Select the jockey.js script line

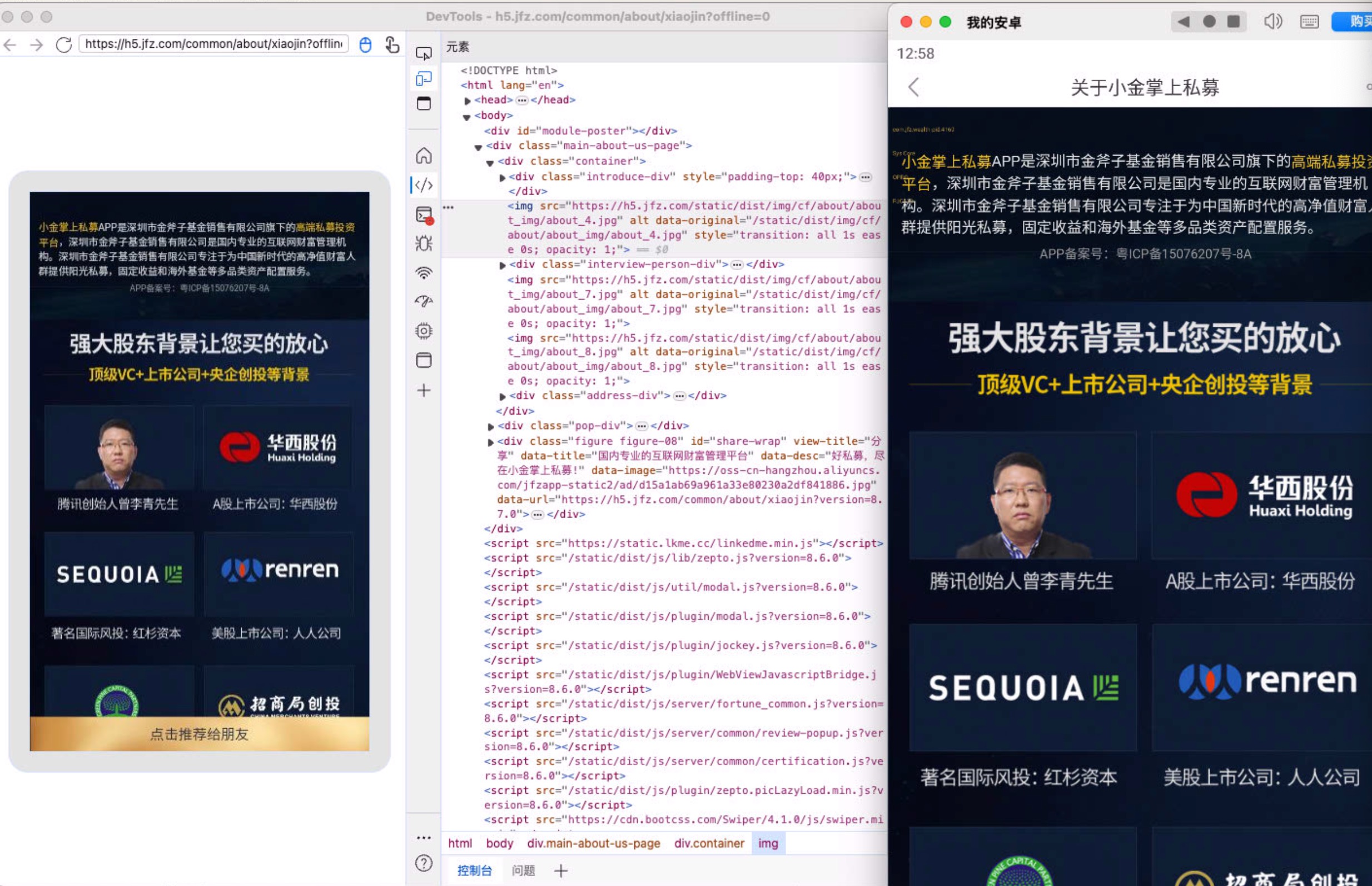(x=680, y=653)
